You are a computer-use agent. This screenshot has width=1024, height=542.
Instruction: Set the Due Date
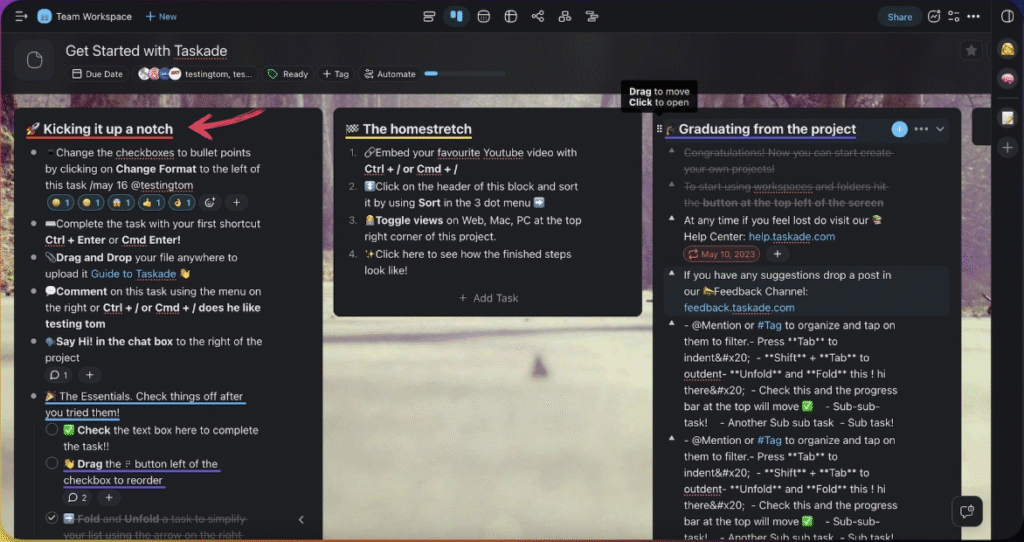(97, 74)
